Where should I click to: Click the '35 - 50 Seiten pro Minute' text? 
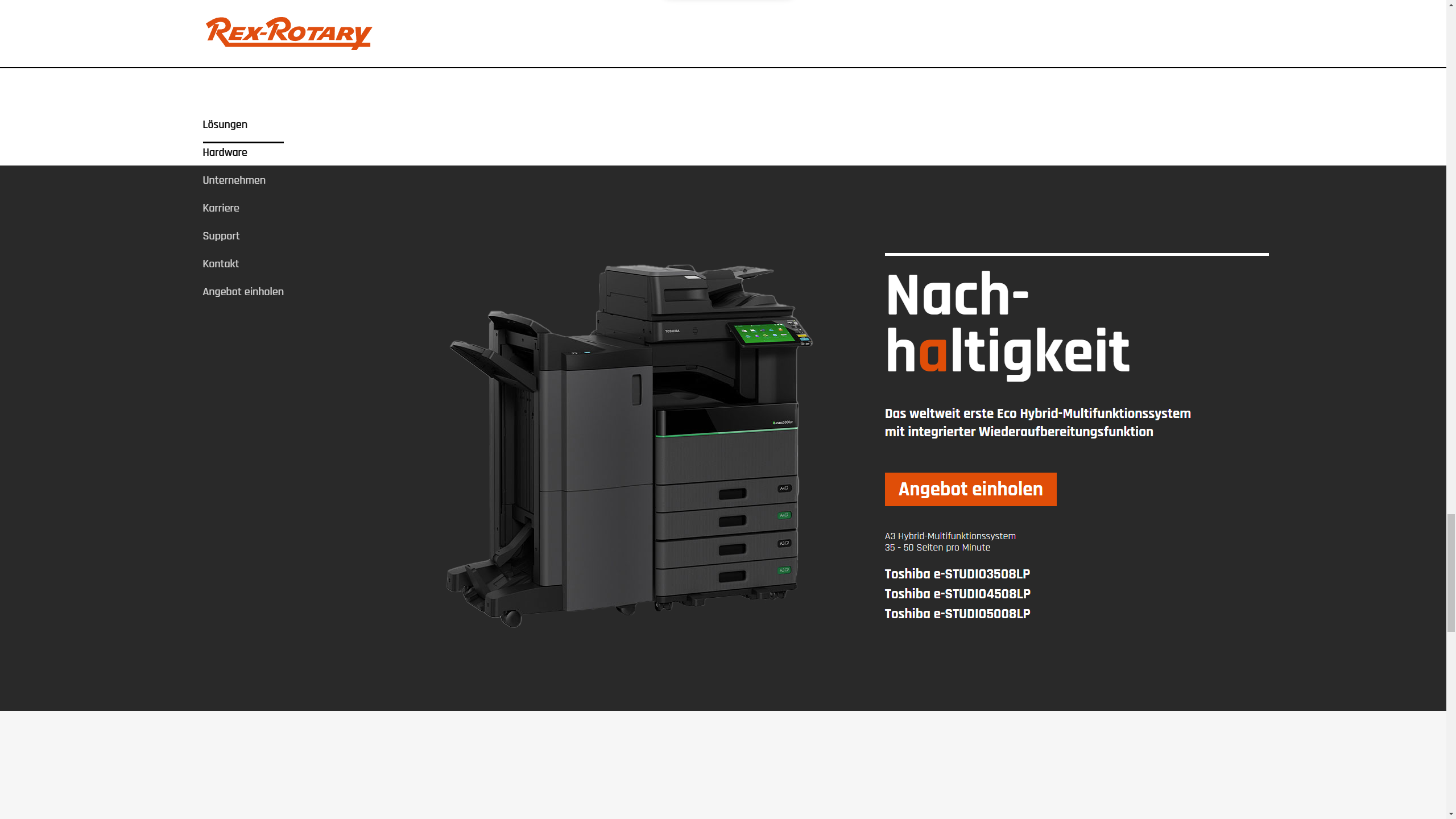coord(937,548)
